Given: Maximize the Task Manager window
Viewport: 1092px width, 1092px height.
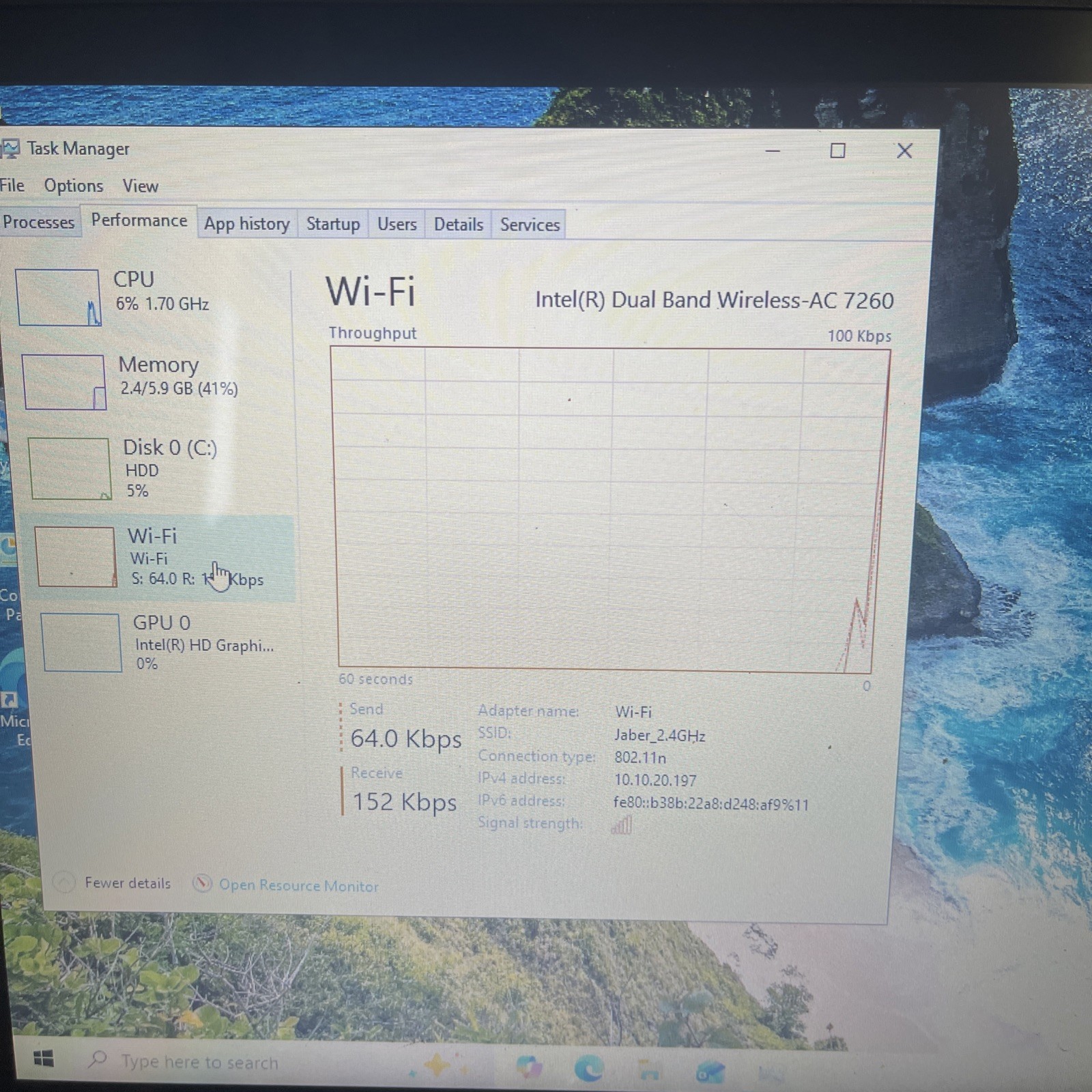Looking at the screenshot, I should 837,151.
